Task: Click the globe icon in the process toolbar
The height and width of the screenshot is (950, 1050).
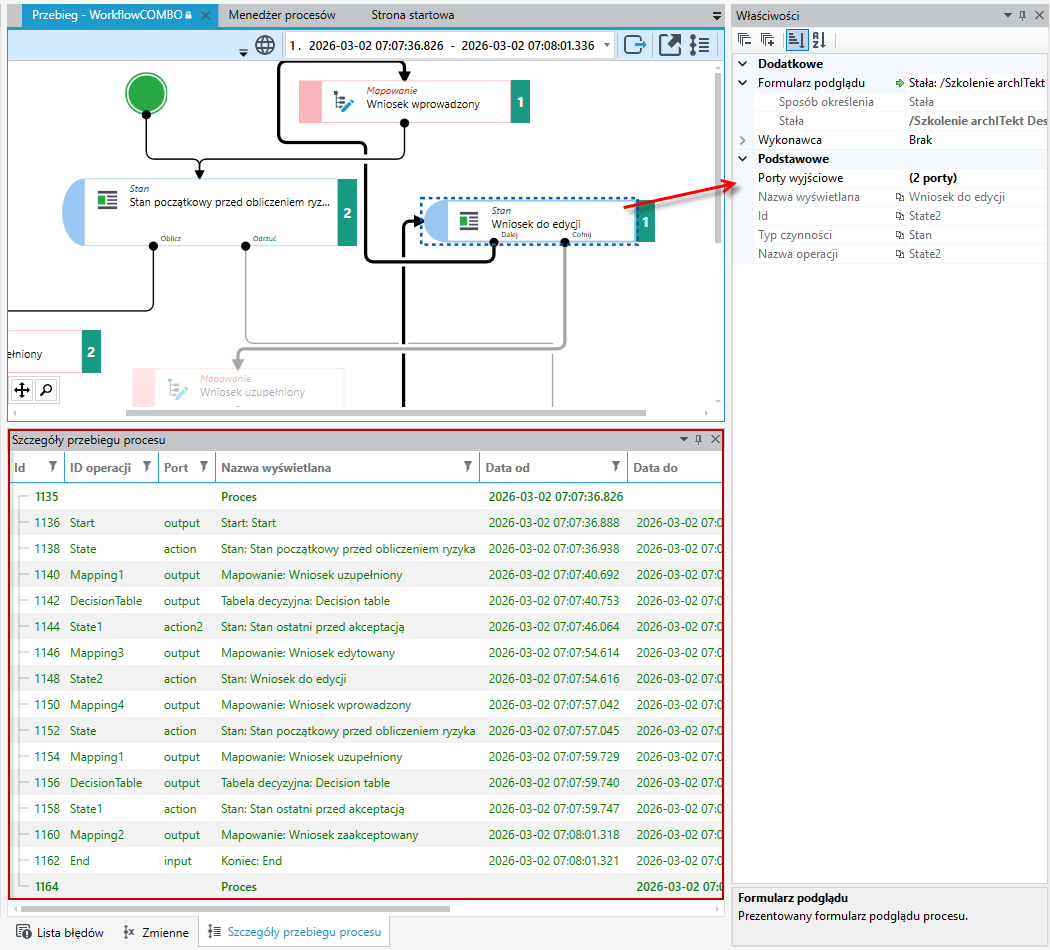Action: point(265,45)
